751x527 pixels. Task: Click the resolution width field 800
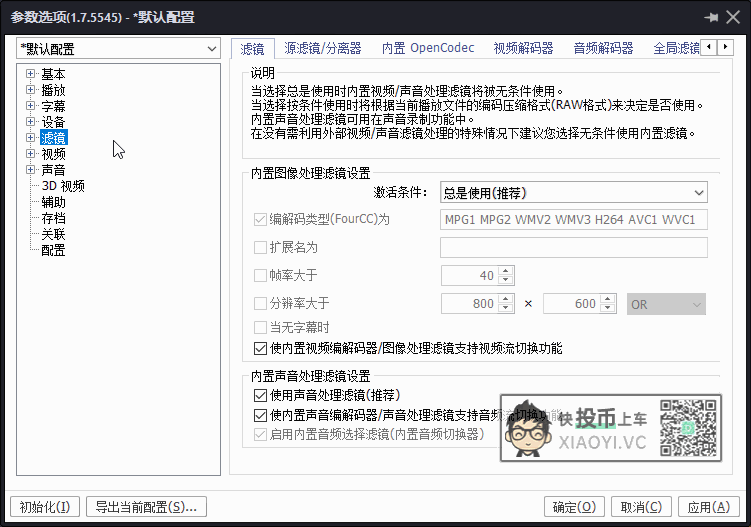[469, 303]
